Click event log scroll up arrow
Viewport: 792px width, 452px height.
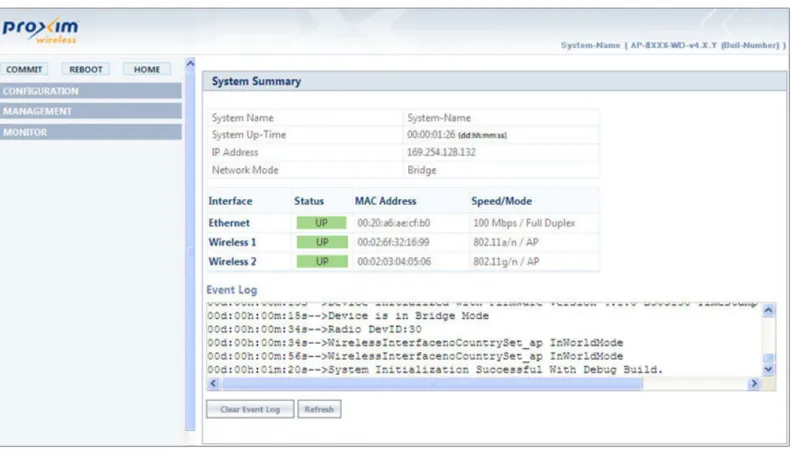(x=768, y=310)
